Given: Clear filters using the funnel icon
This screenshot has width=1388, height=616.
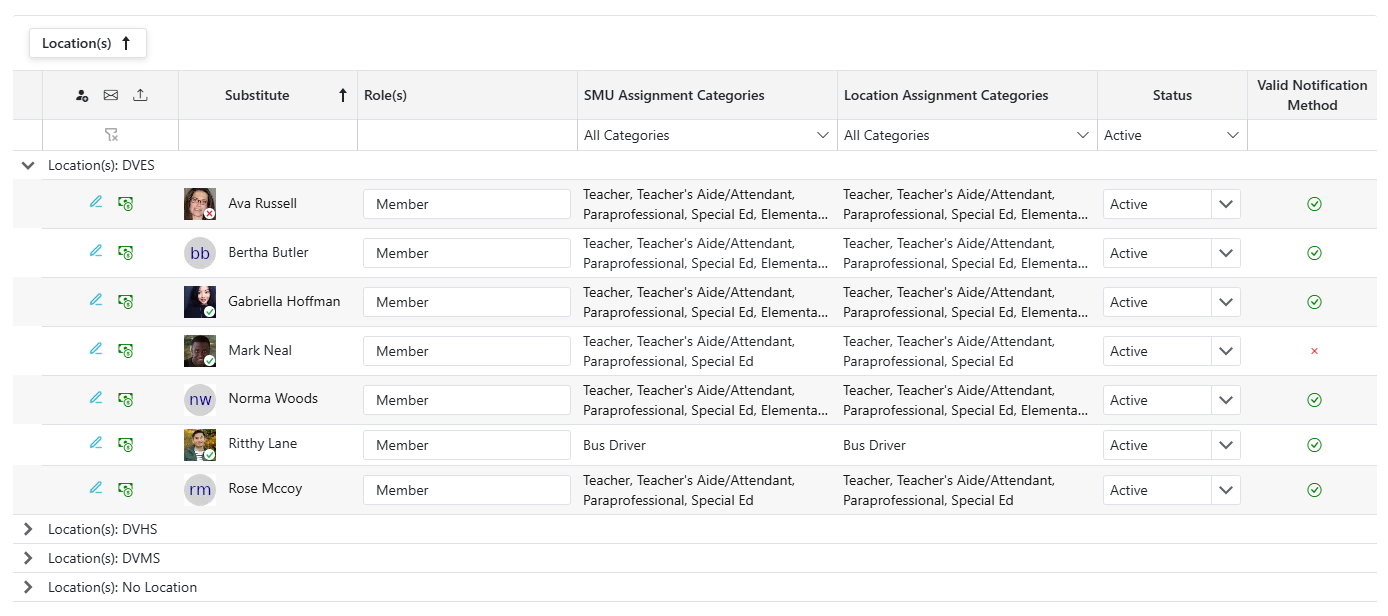Looking at the screenshot, I should (x=111, y=135).
